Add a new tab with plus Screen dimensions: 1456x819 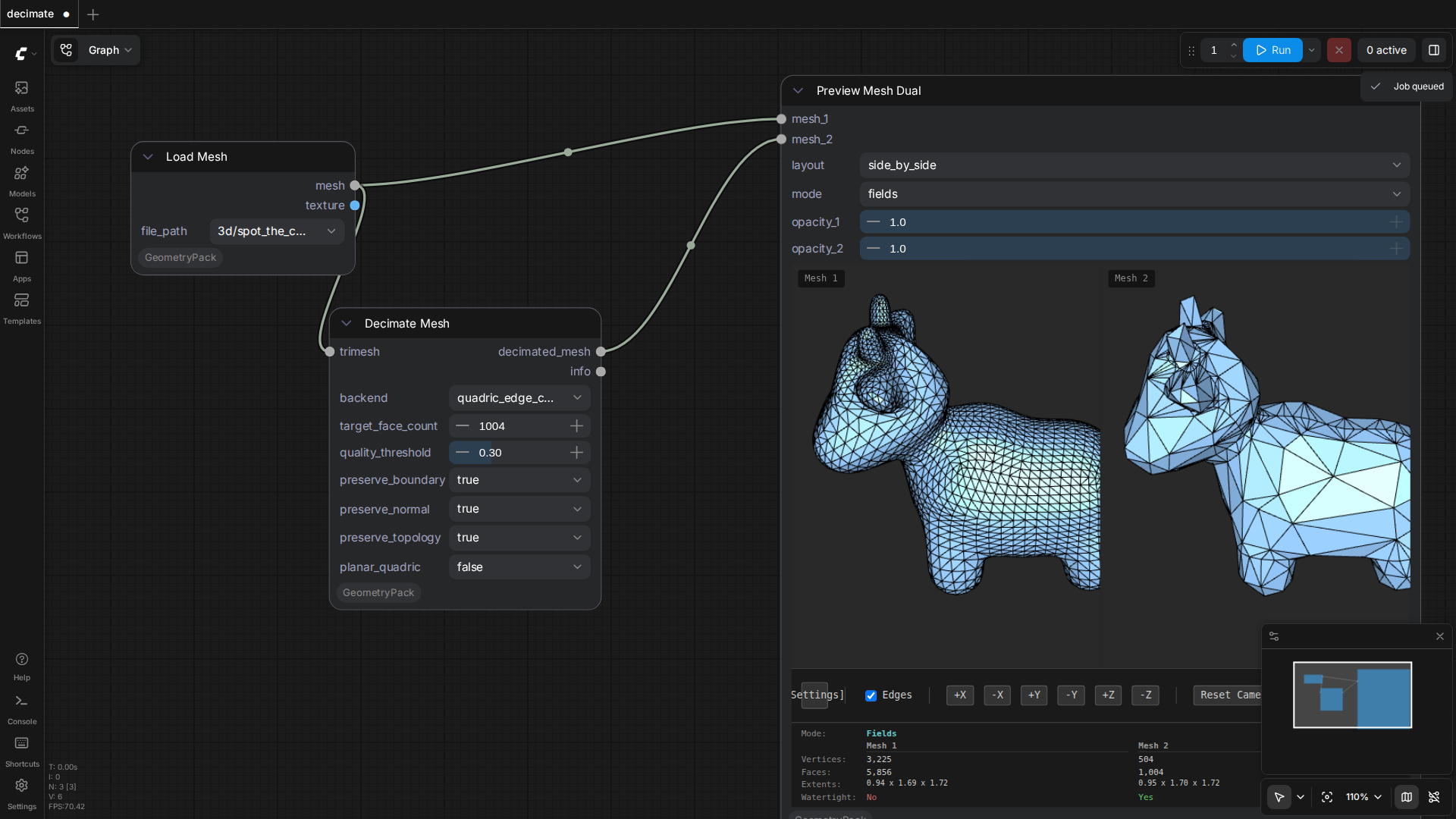pyautogui.click(x=93, y=14)
